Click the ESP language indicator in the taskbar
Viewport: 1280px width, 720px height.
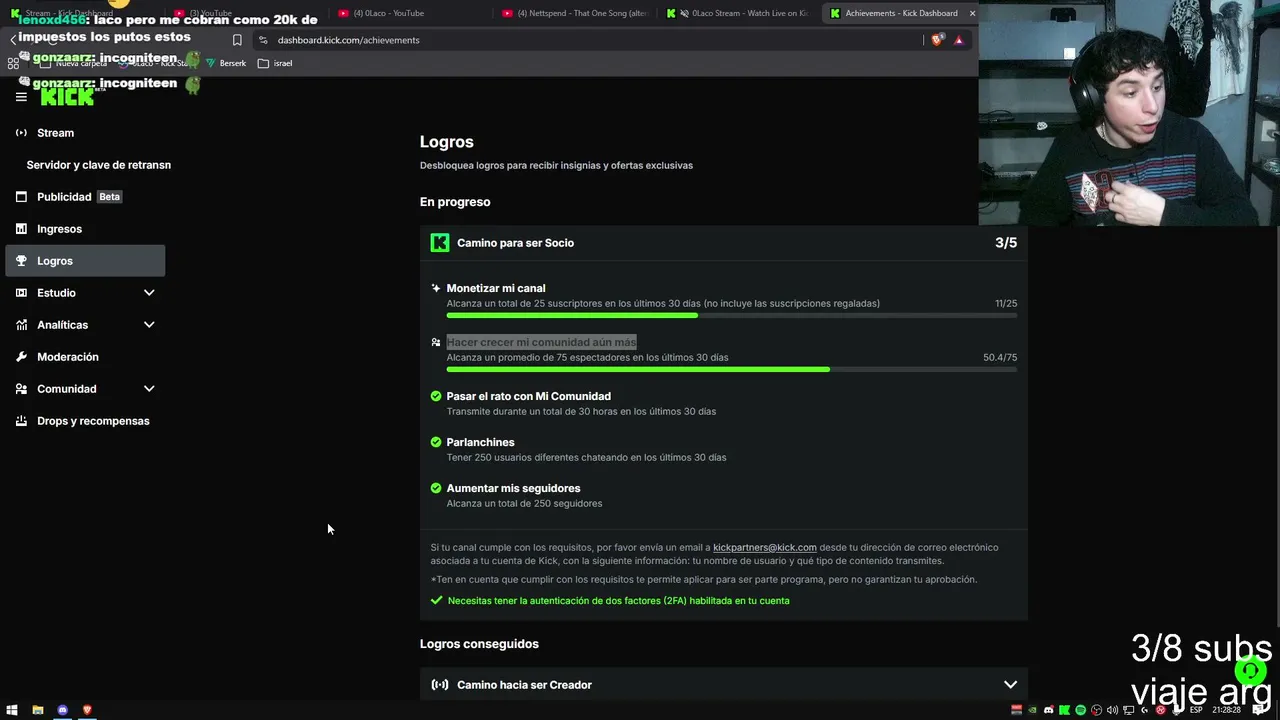(1196, 710)
